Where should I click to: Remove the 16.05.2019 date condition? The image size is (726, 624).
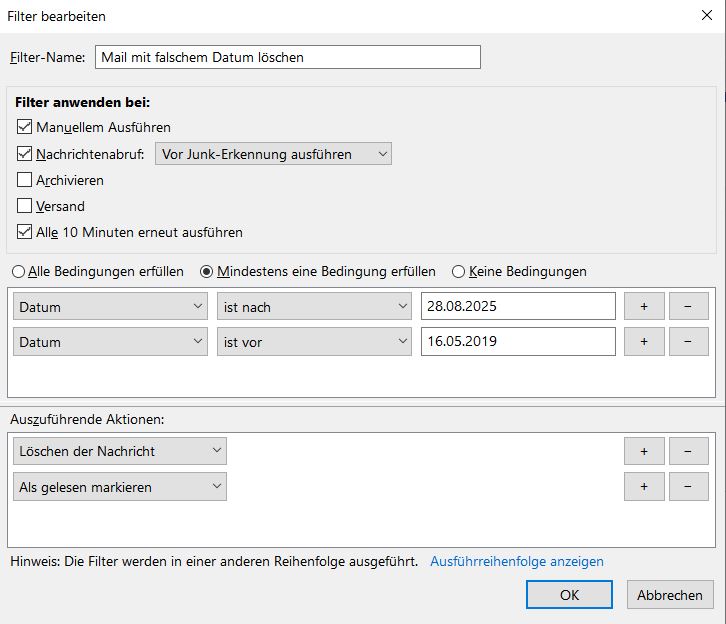click(x=688, y=342)
